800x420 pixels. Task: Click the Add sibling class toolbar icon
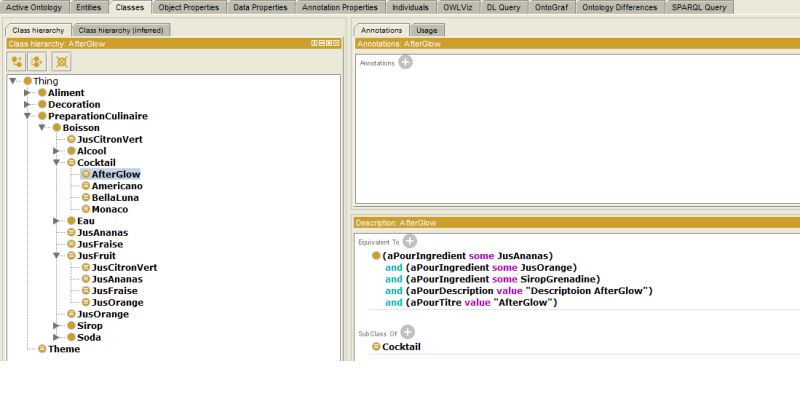[x=37, y=62]
